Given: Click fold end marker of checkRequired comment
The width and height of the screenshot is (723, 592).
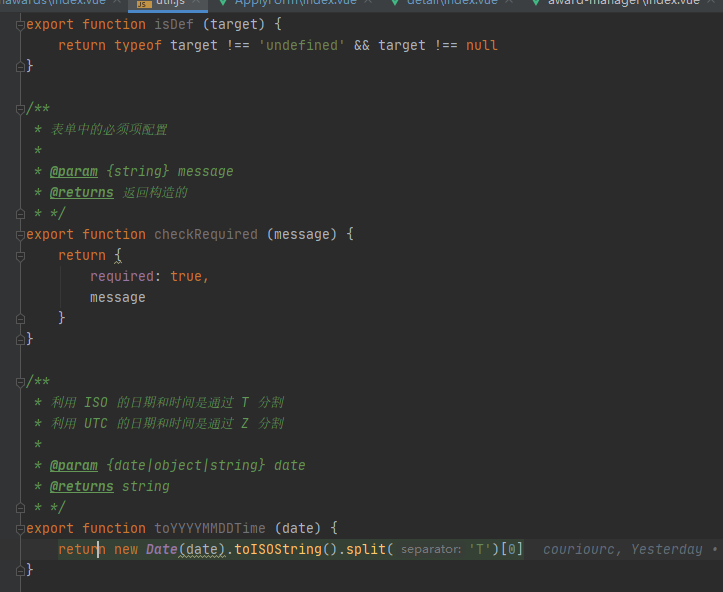Looking at the screenshot, I should click(20, 213).
